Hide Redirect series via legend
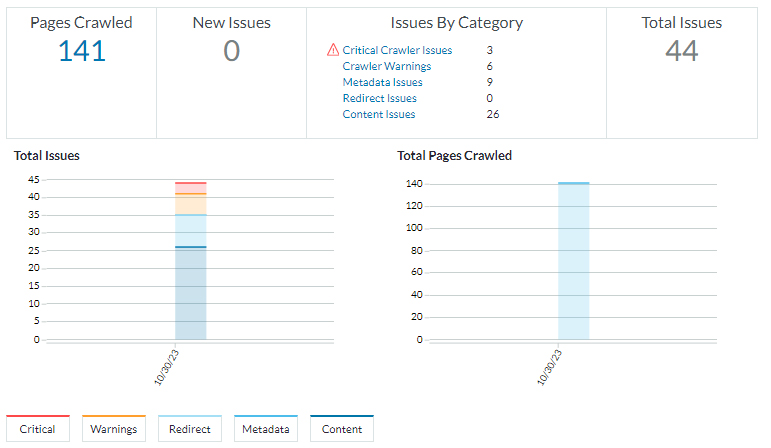 (x=190, y=429)
